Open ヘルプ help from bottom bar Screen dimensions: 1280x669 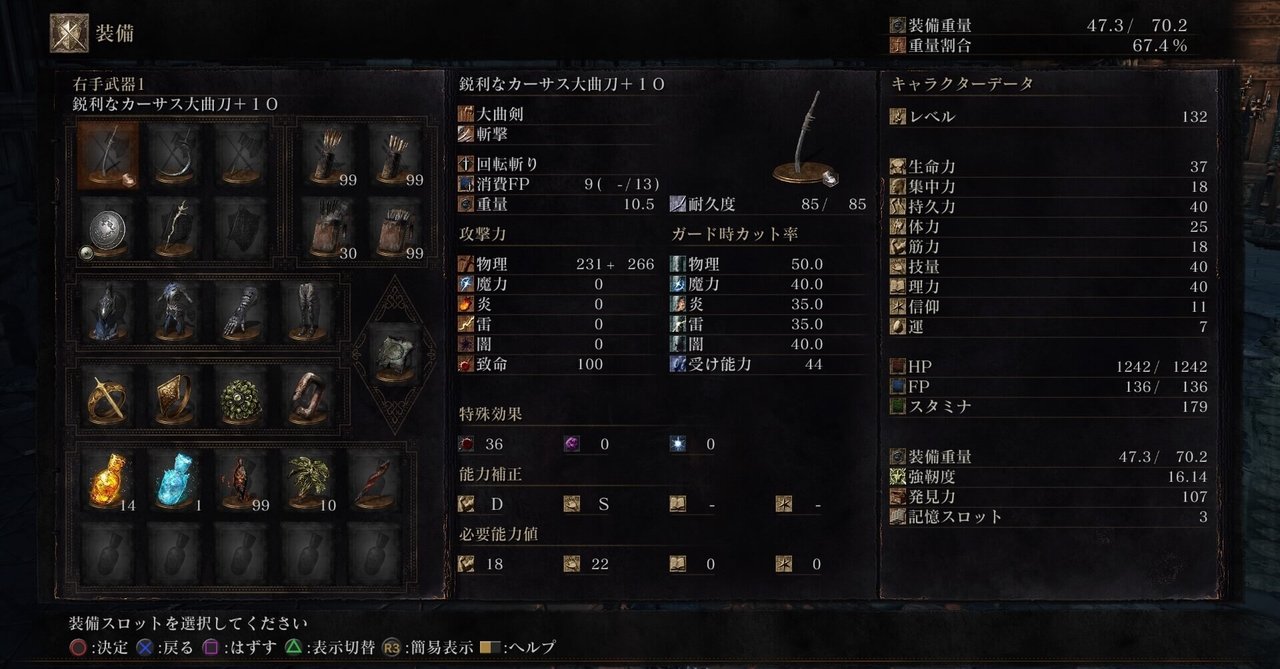point(517,647)
